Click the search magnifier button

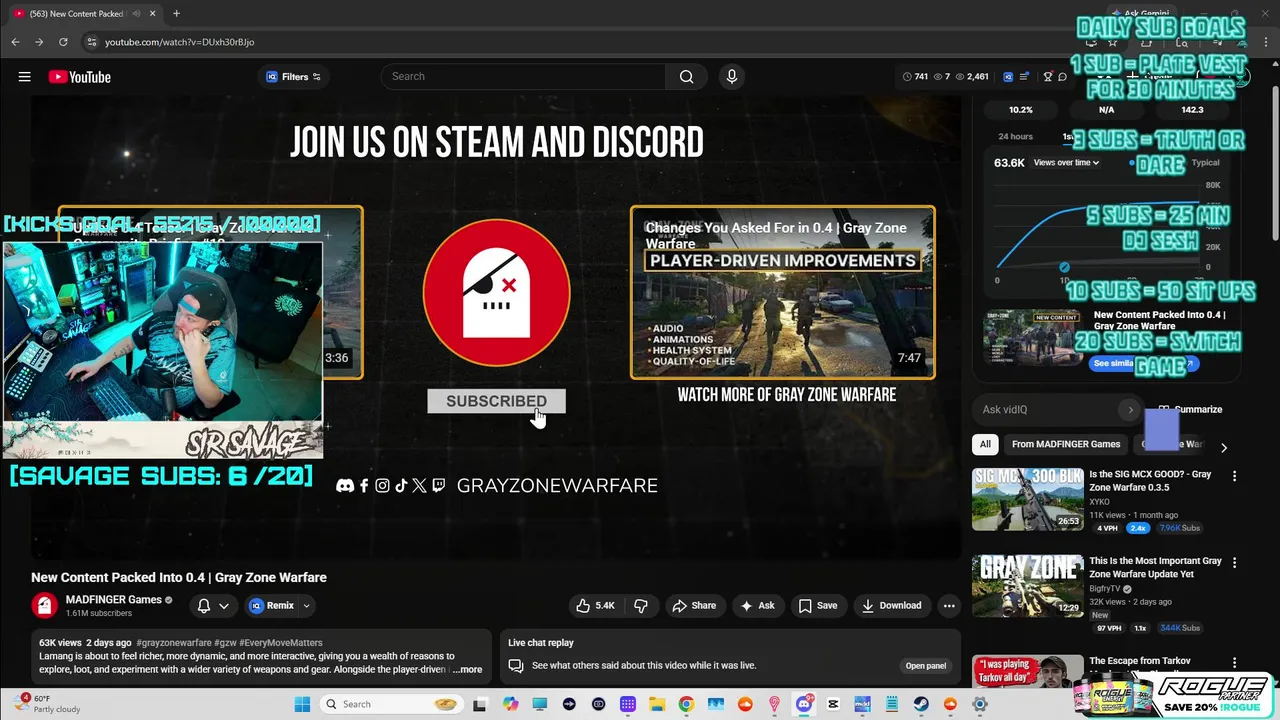tap(686, 77)
